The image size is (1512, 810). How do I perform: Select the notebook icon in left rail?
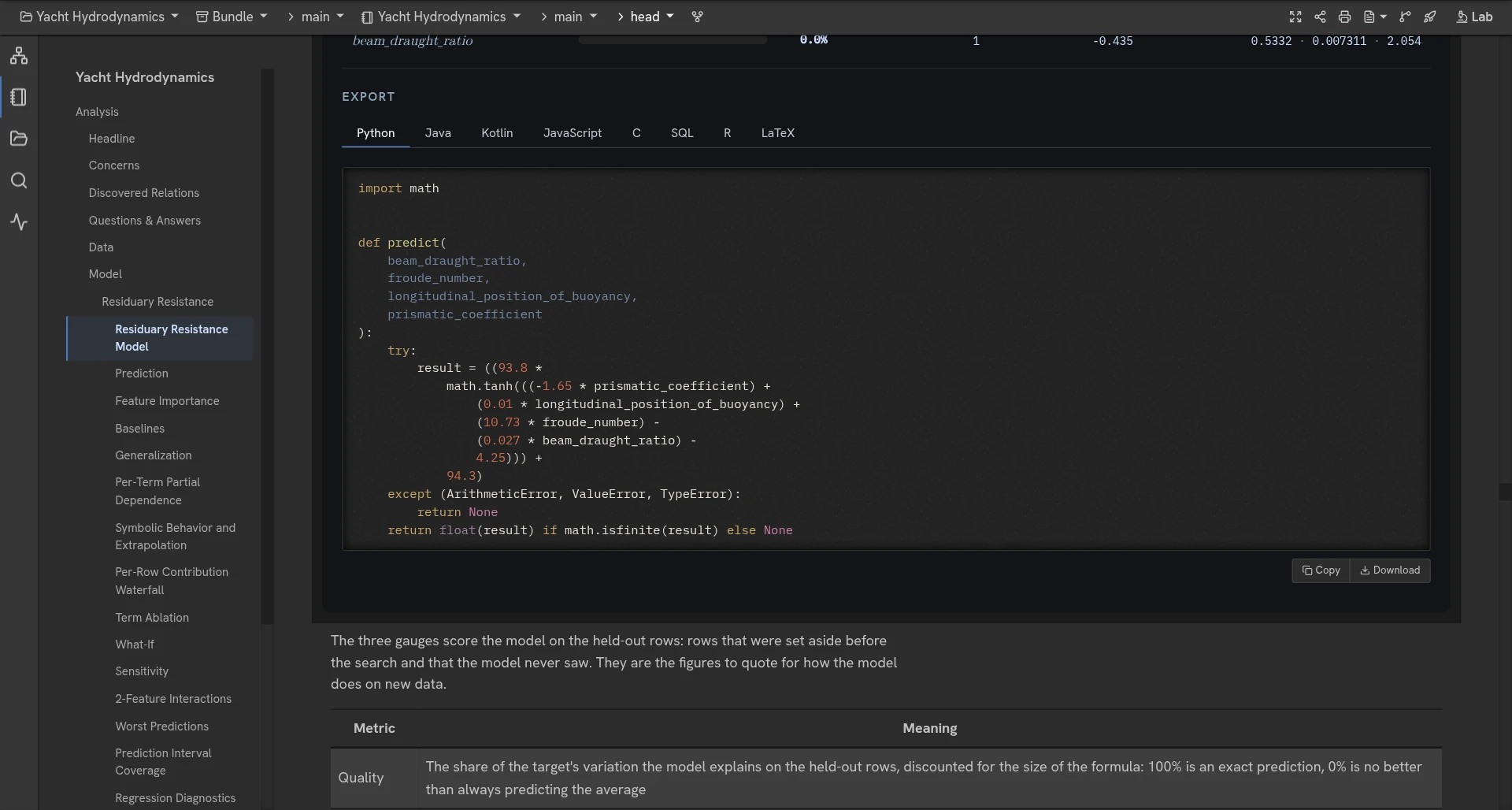pyautogui.click(x=19, y=97)
